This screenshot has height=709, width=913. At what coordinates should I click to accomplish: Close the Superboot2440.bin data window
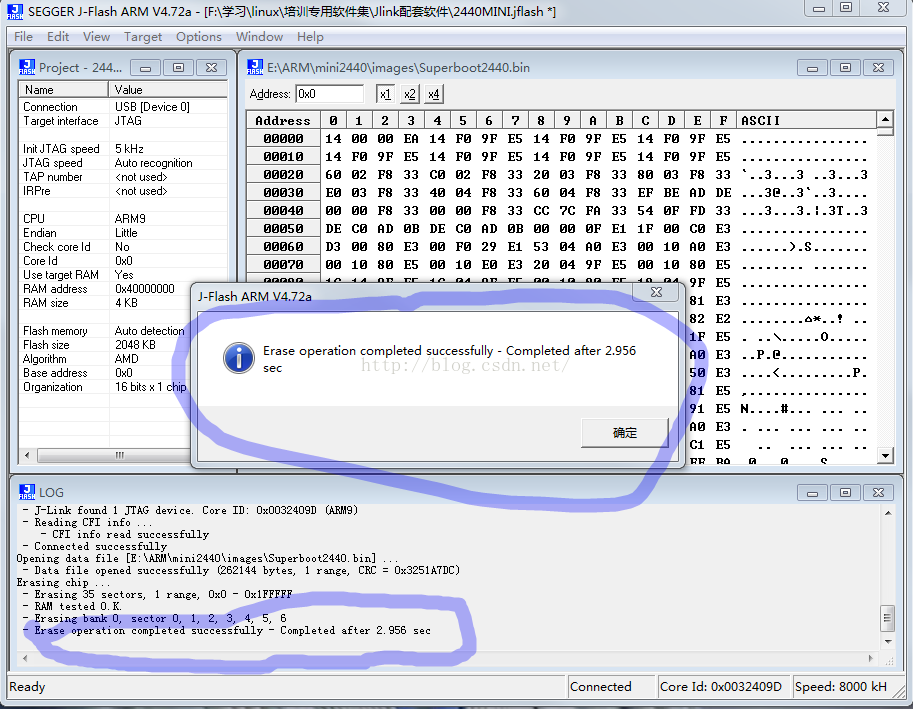pyautogui.click(x=878, y=68)
